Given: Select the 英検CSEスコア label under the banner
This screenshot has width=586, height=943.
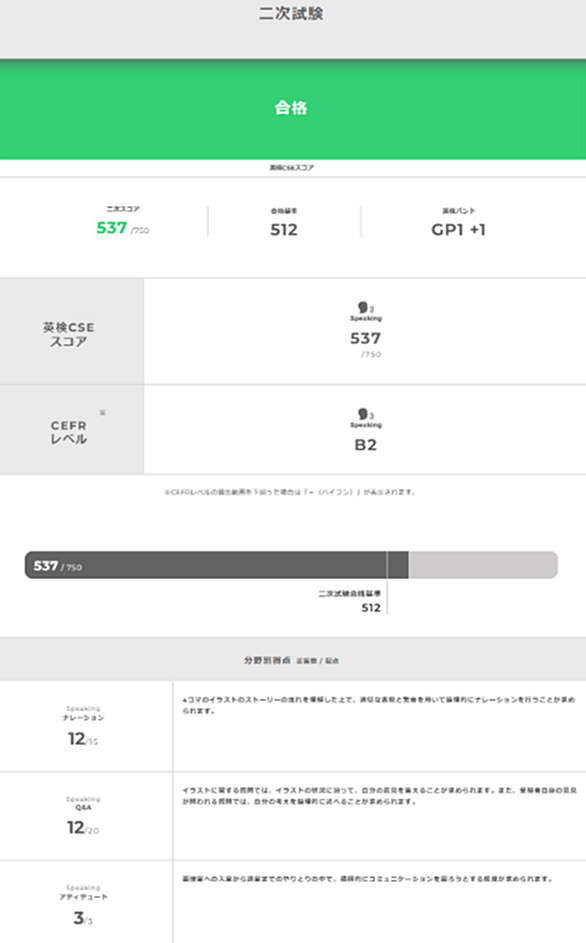Looking at the screenshot, I should point(292,168).
